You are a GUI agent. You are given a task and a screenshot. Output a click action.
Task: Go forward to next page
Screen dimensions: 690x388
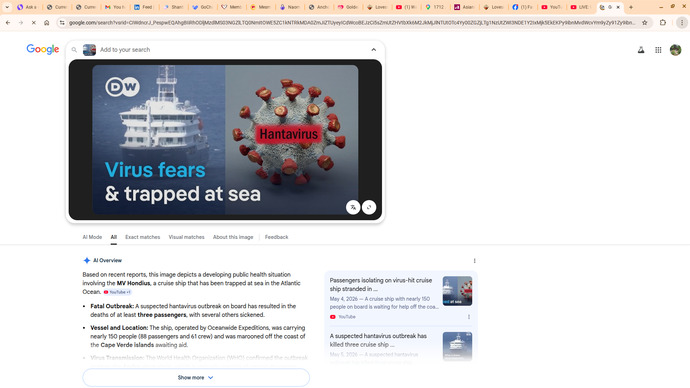[x=21, y=22]
